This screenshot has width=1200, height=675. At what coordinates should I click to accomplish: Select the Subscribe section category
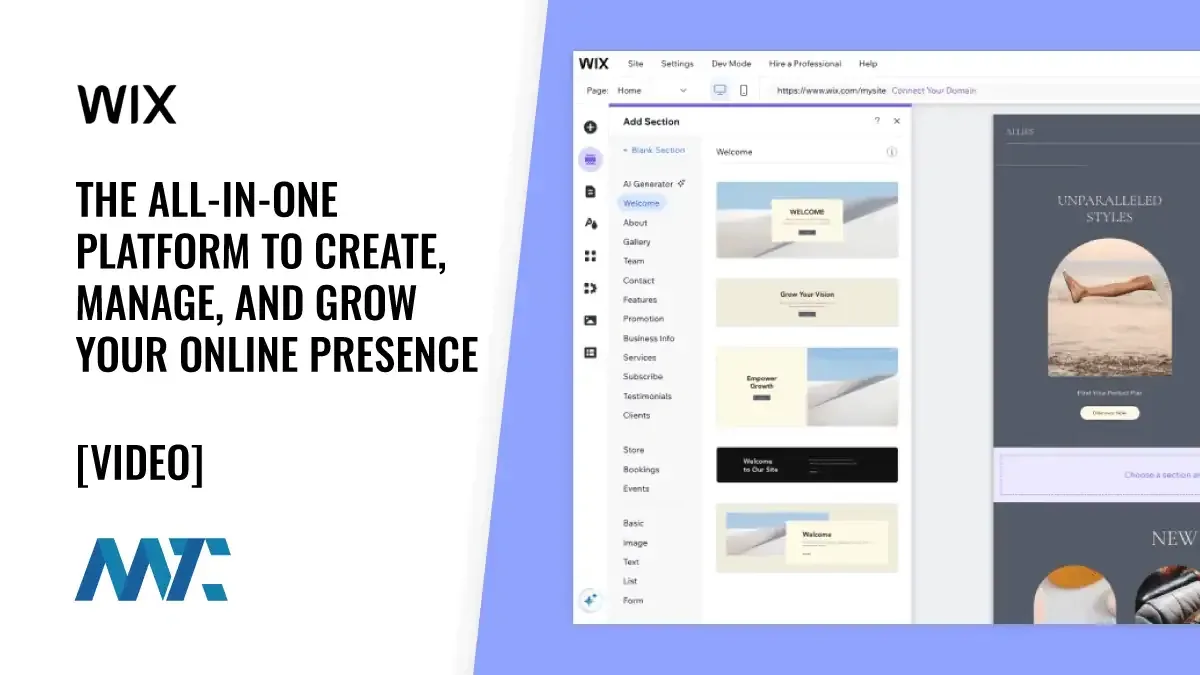coord(643,377)
